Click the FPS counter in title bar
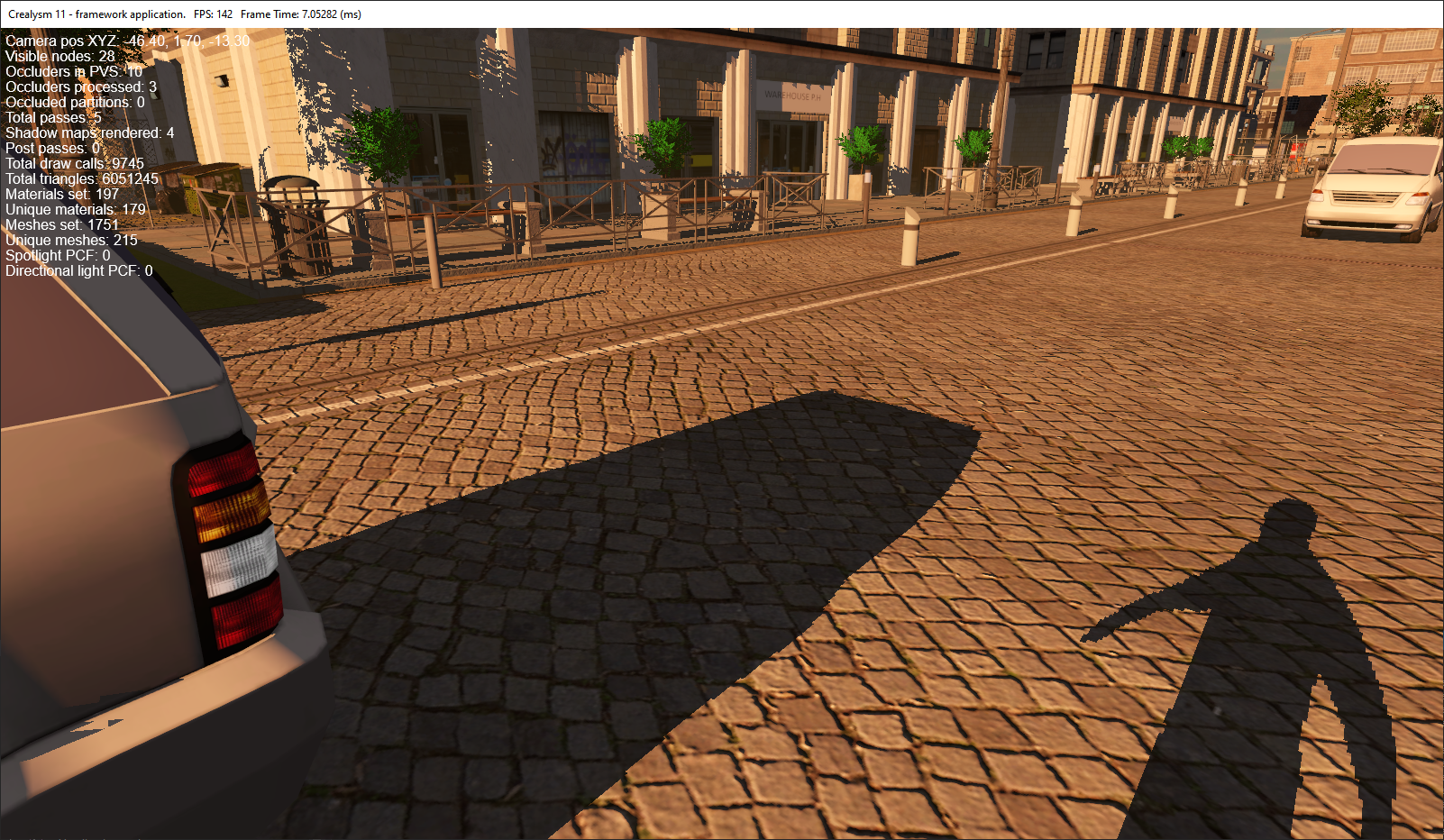The image size is (1444, 840). (x=213, y=14)
